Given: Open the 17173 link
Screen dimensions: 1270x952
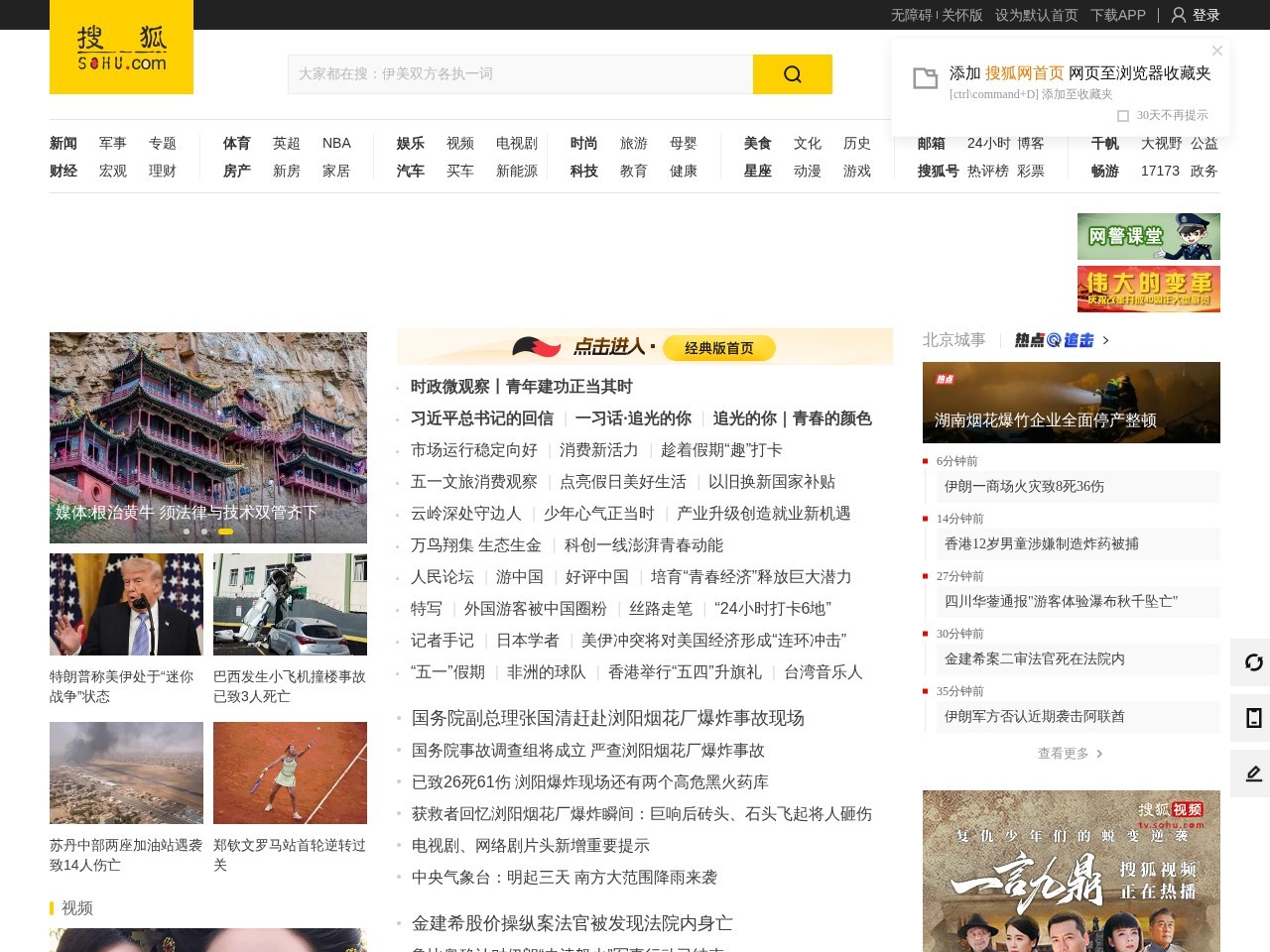Looking at the screenshot, I should 1160,171.
